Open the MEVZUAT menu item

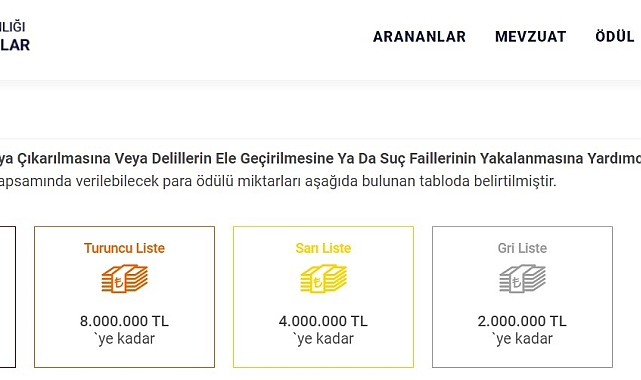[531, 37]
